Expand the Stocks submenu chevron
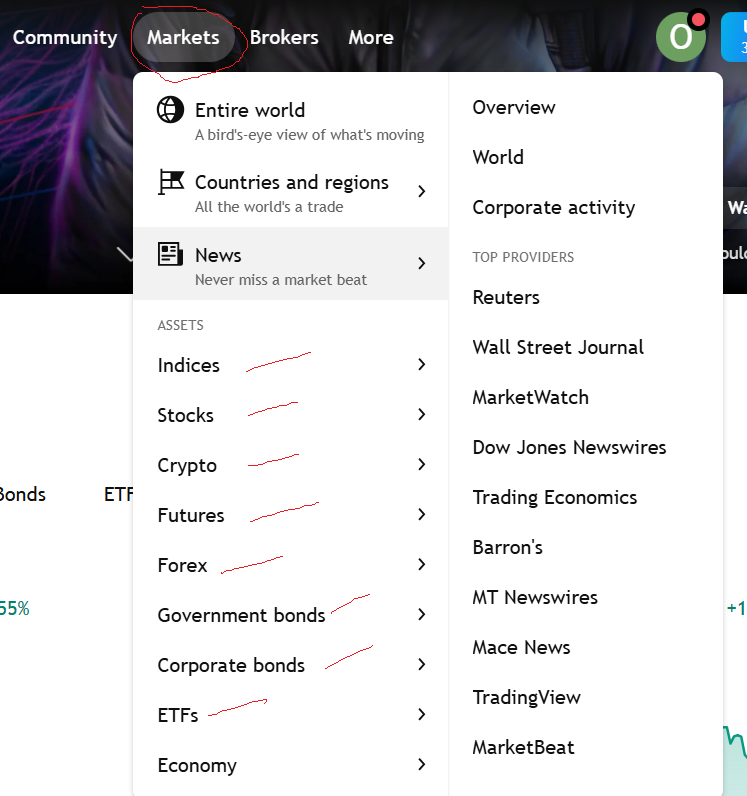This screenshot has width=747, height=796. pos(422,415)
